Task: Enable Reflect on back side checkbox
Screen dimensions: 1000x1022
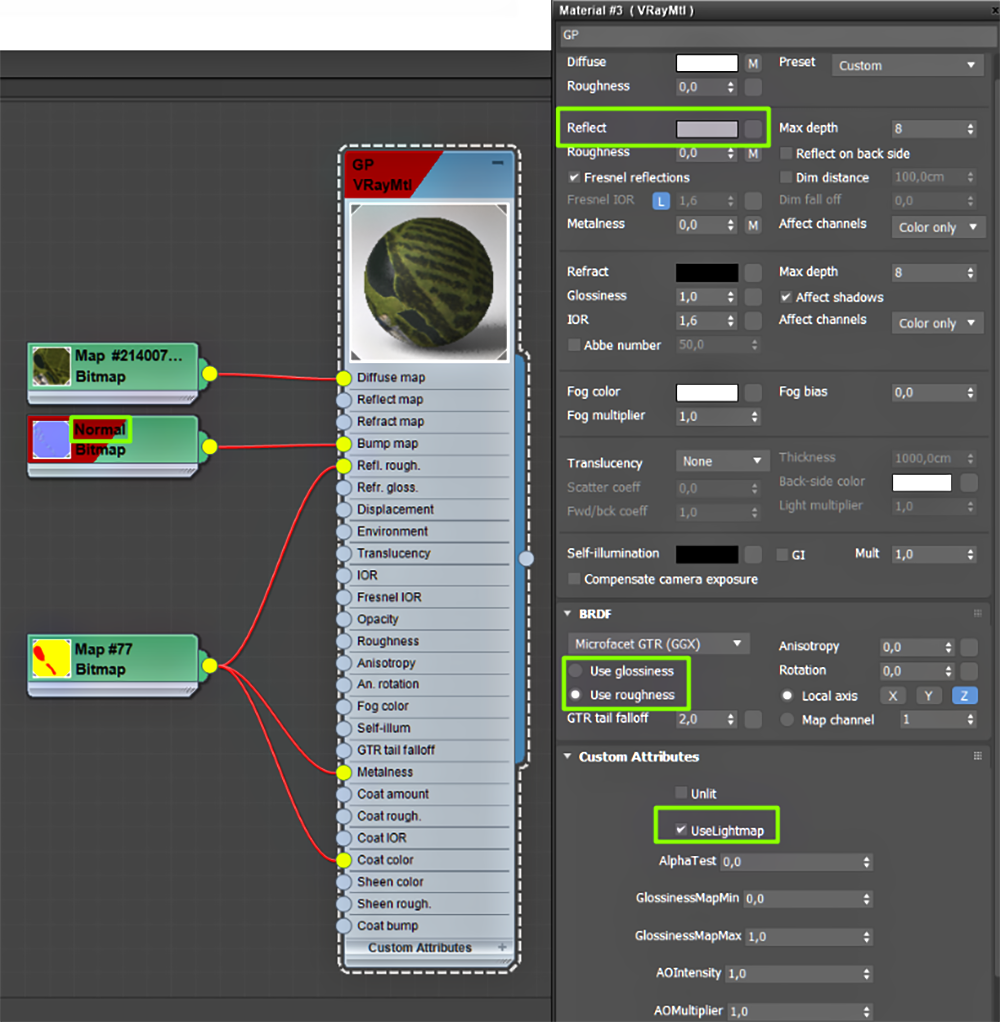Action: (x=786, y=153)
